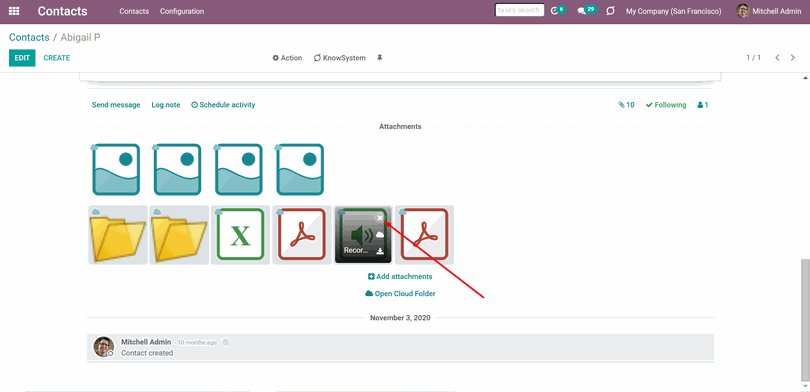810x392 pixels.
Task: Click the Add attachments link
Action: [400, 276]
